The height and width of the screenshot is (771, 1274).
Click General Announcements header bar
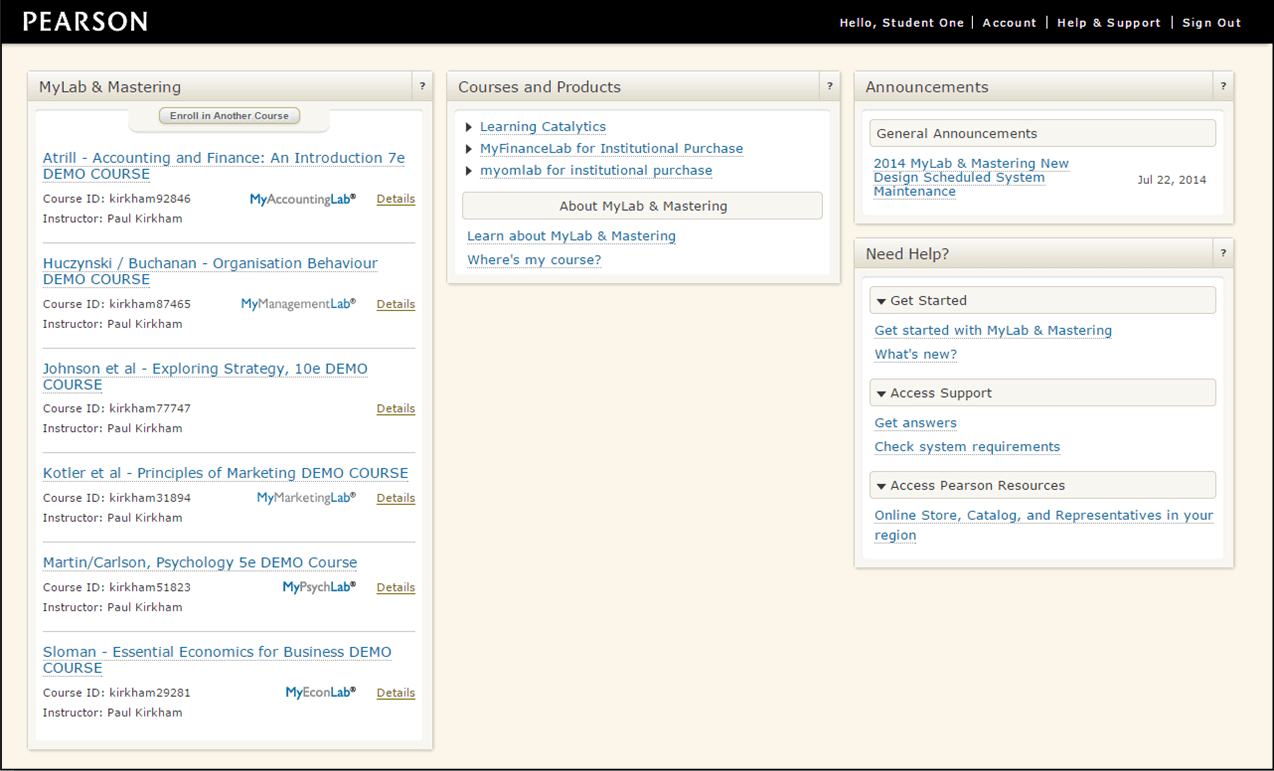1043,133
